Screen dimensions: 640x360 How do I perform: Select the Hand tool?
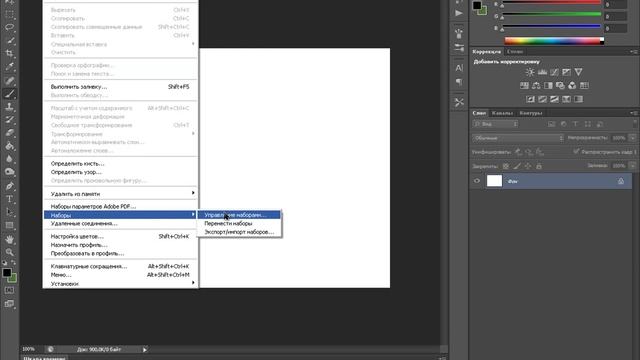[x=9, y=239]
